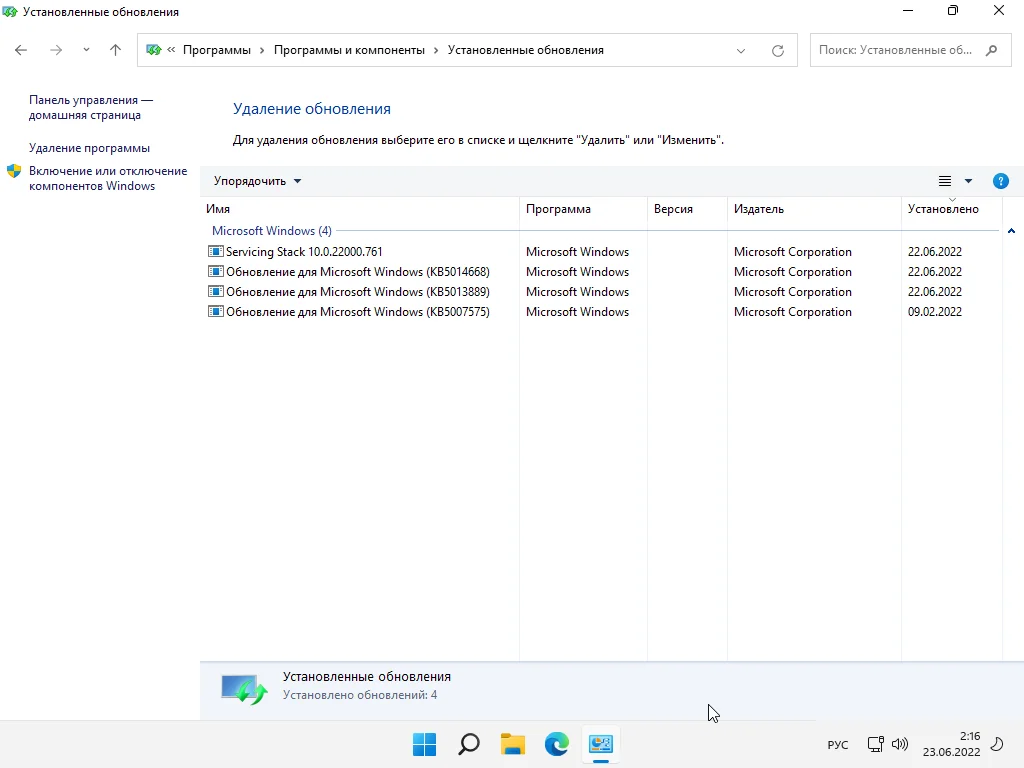Click Control Panel taskbar icon

coord(601,744)
